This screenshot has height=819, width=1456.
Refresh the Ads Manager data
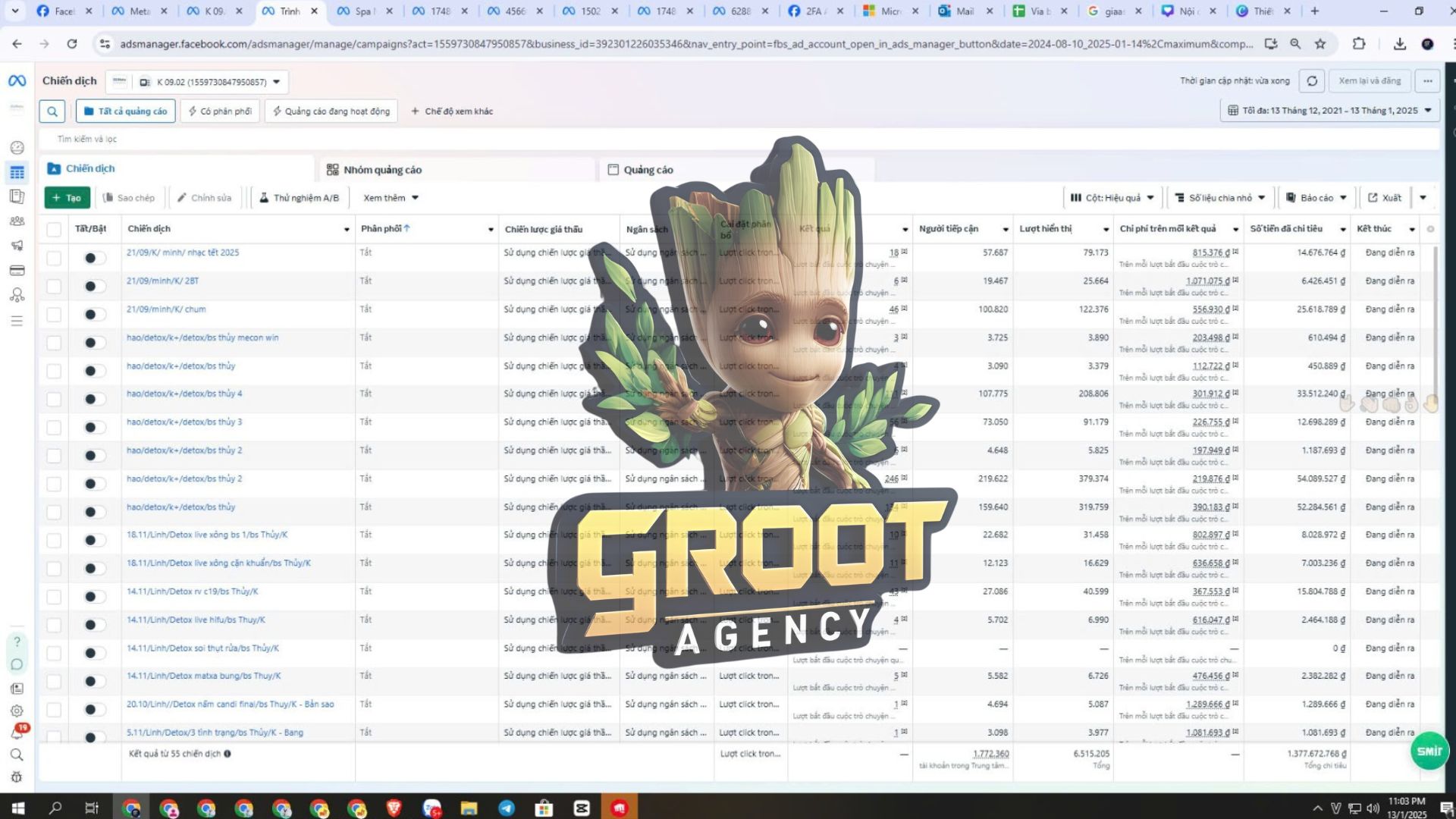click(1312, 81)
